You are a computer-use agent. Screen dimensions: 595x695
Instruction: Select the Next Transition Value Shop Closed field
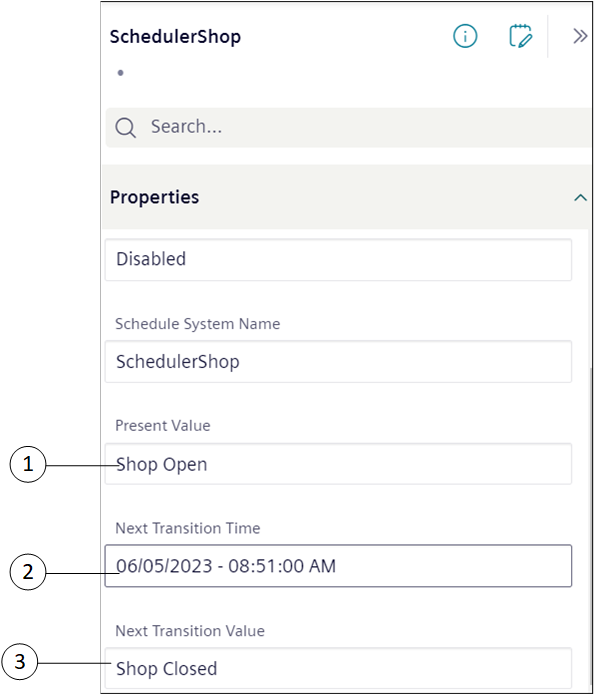(x=338, y=668)
